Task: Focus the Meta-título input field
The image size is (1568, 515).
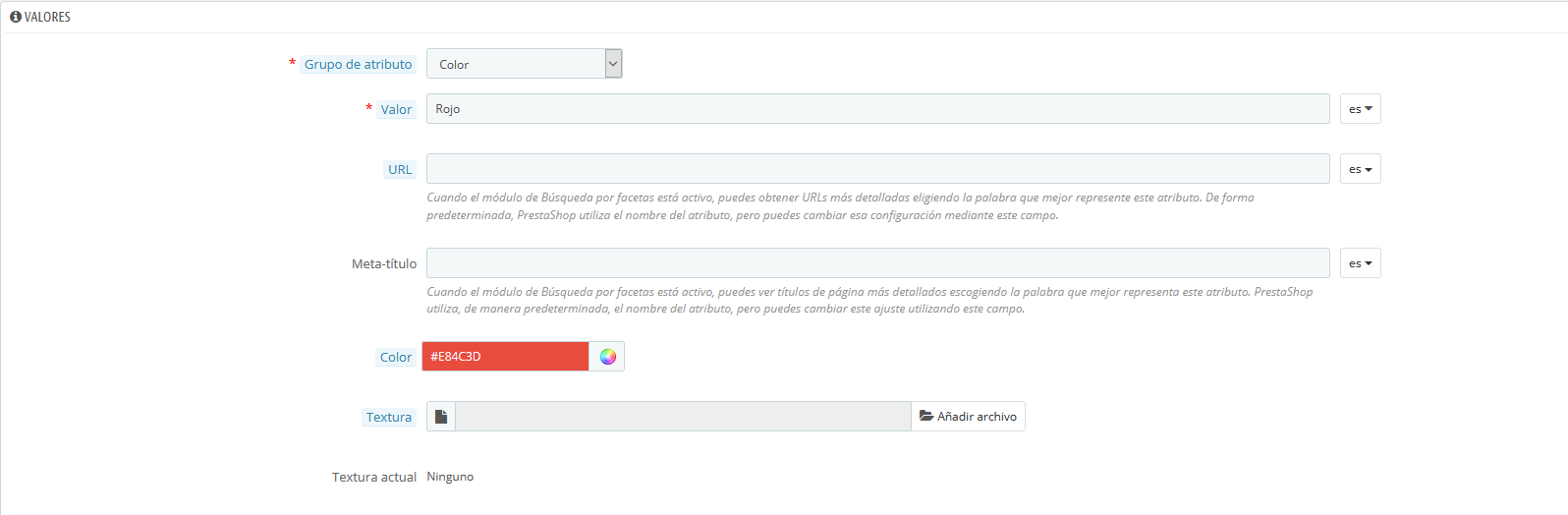Action: point(878,263)
